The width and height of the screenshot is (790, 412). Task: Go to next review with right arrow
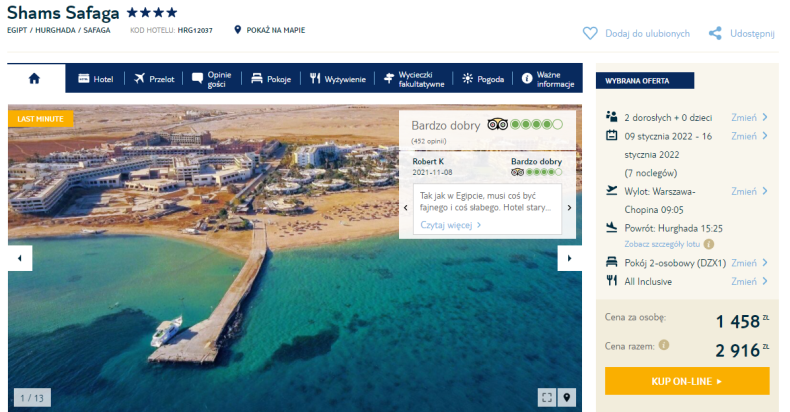pyautogui.click(x=569, y=208)
